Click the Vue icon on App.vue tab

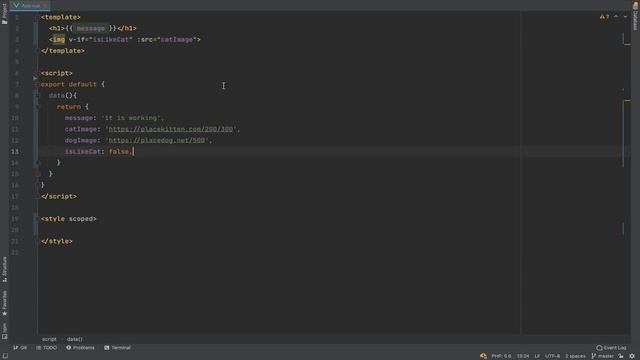pos(16,5)
